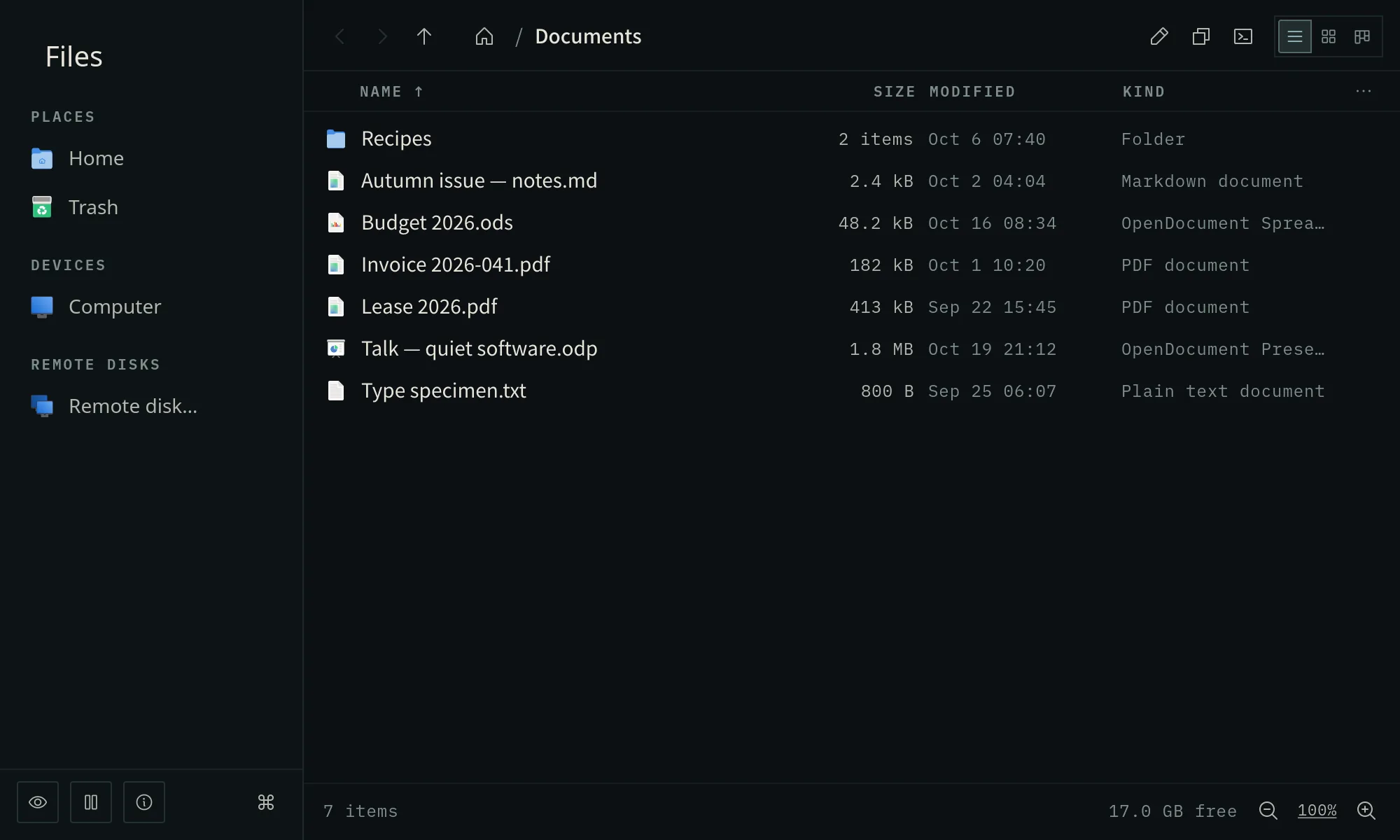
Task: Click the 7 items status text
Action: (360, 811)
